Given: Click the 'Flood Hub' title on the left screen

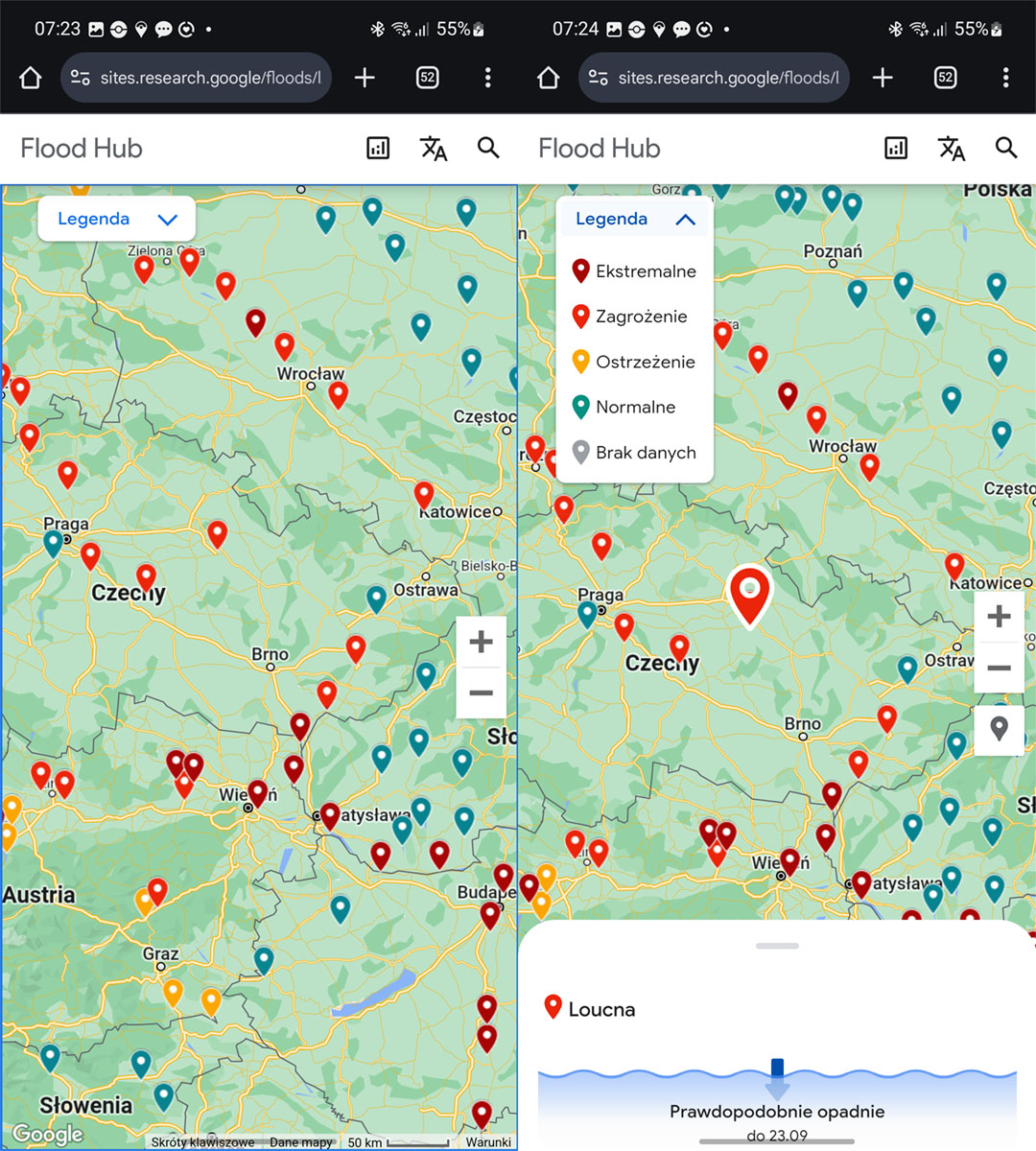Looking at the screenshot, I should coord(82,149).
